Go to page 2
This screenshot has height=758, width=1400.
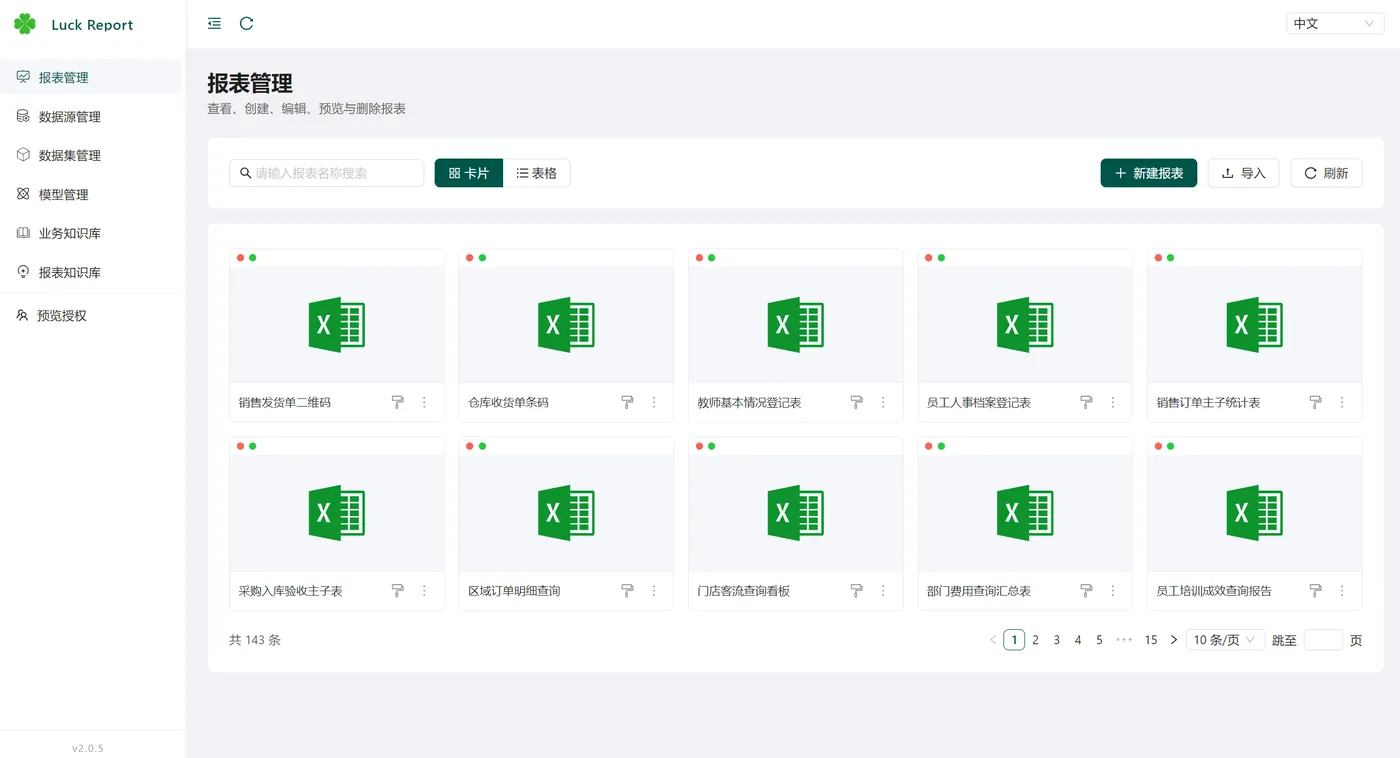pyautogui.click(x=1035, y=640)
